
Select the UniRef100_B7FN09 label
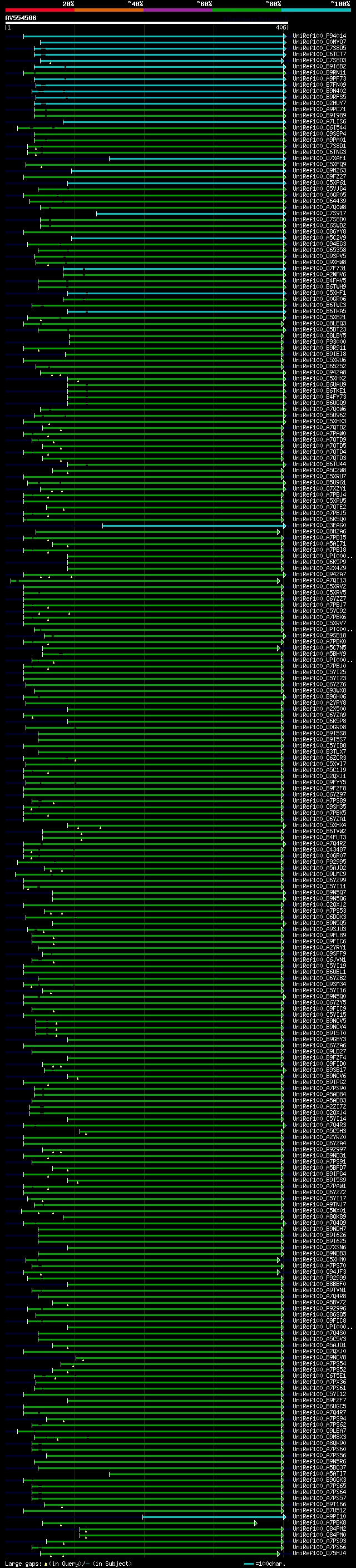coord(319,85)
